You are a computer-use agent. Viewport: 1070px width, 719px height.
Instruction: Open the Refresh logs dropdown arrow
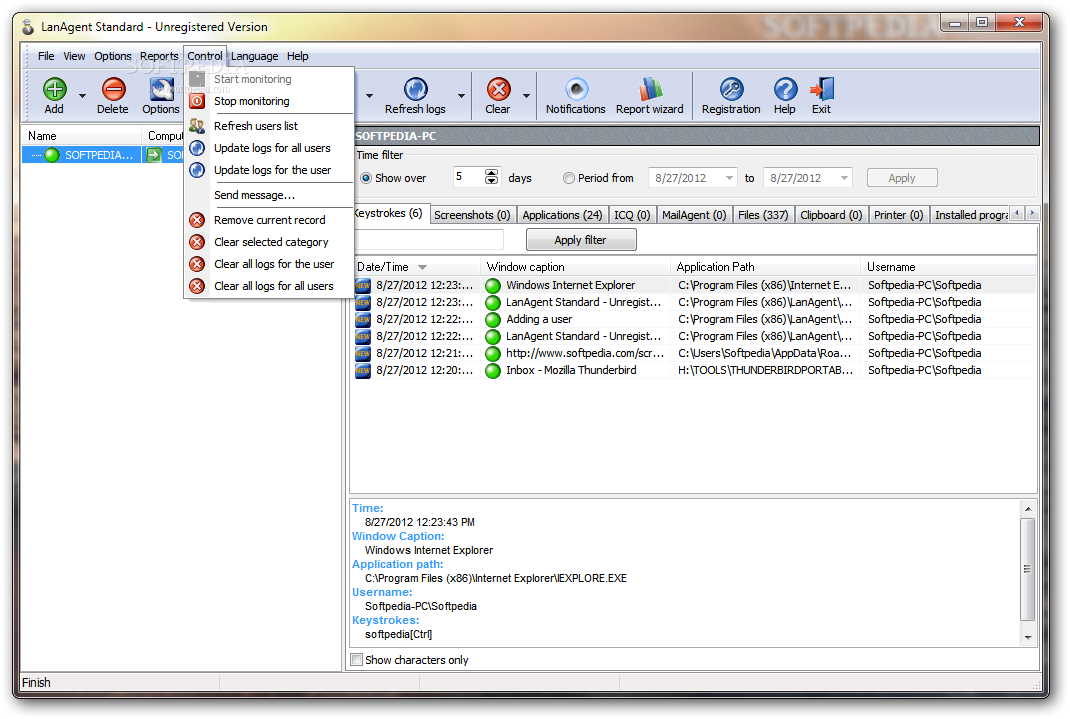461,96
